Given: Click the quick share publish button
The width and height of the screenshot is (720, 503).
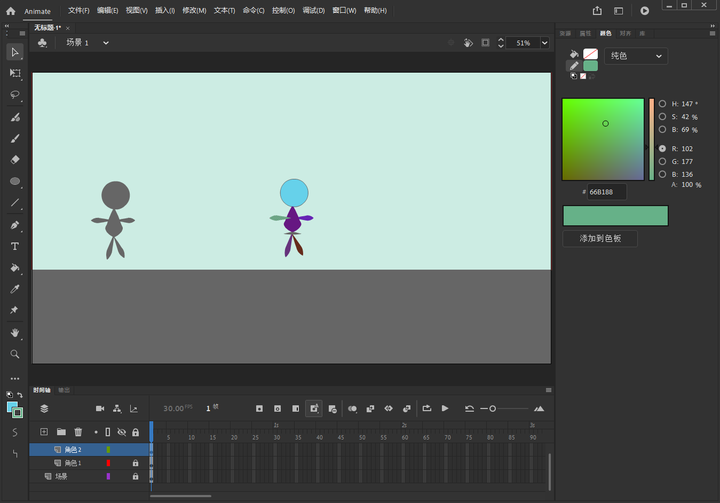Looking at the screenshot, I should 597,11.
